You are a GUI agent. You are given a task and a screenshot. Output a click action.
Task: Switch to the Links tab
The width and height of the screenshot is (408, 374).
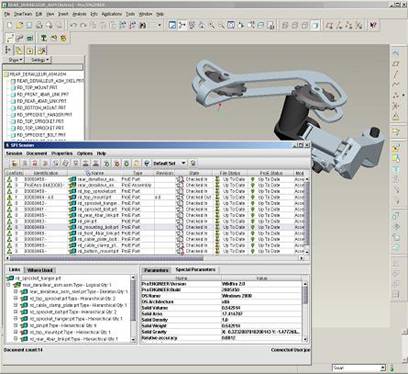(14, 270)
